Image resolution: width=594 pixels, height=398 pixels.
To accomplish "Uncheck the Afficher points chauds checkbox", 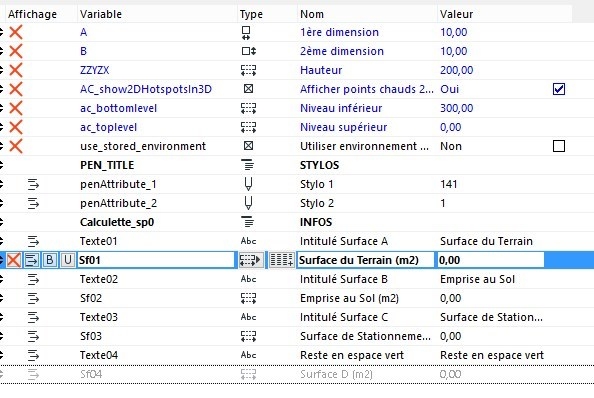I will [559, 89].
